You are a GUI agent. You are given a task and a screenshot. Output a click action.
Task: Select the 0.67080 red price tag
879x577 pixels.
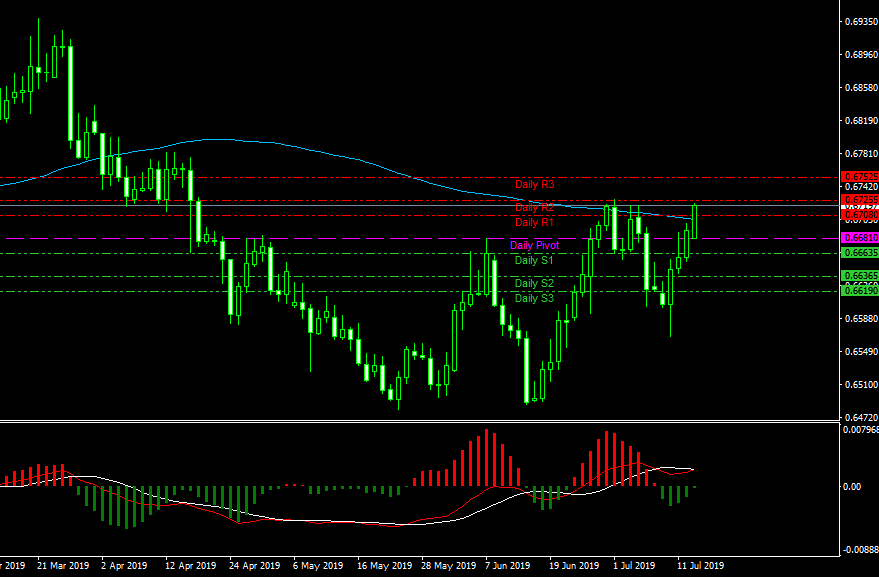(860, 215)
